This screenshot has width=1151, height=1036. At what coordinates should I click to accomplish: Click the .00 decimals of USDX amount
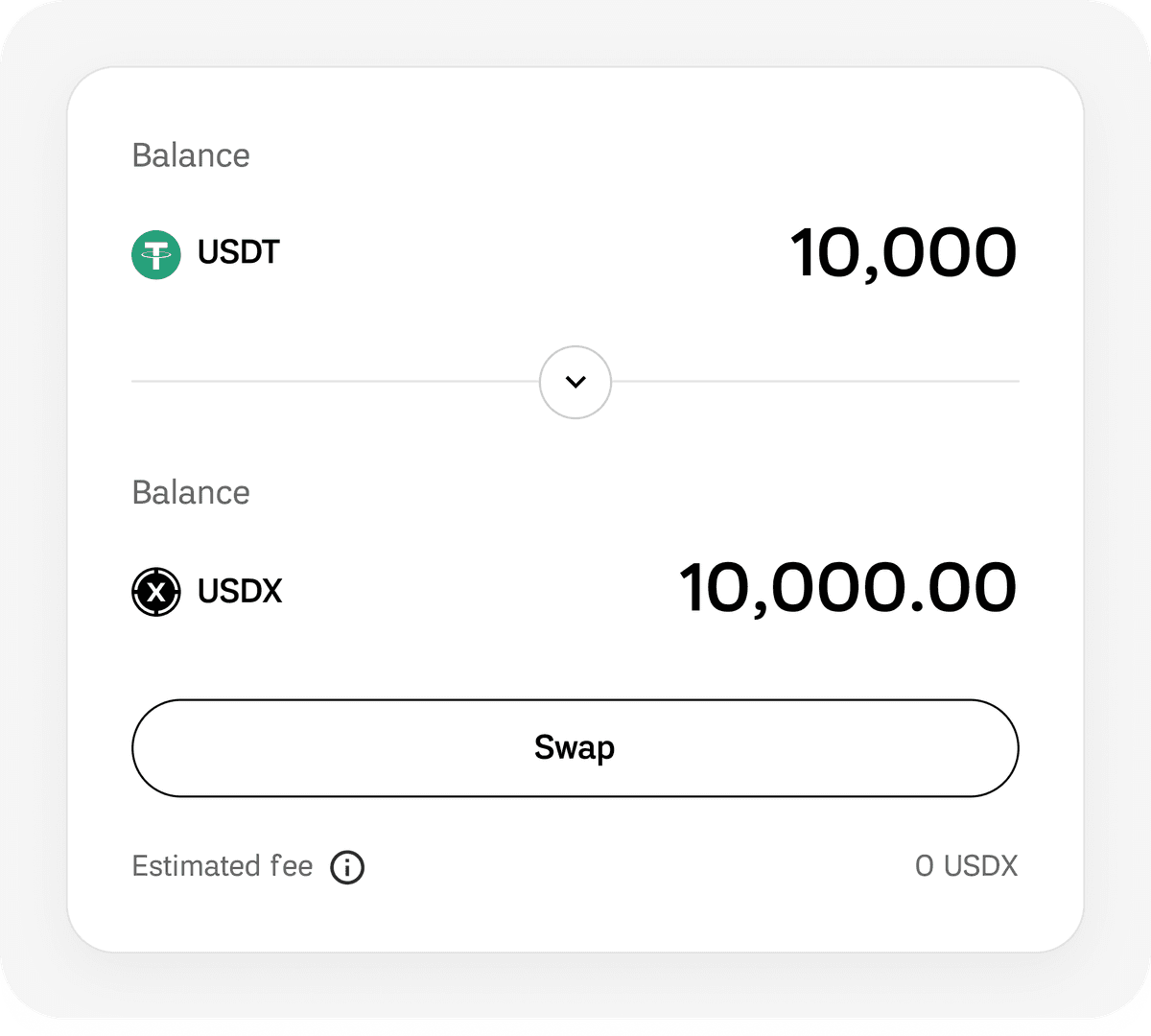pyautogui.click(x=962, y=589)
